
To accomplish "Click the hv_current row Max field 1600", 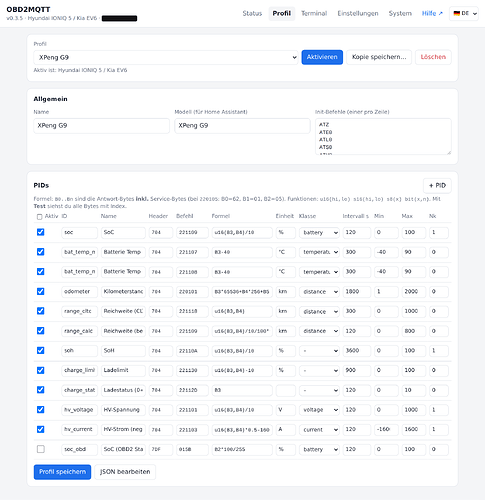I will 414,430.
